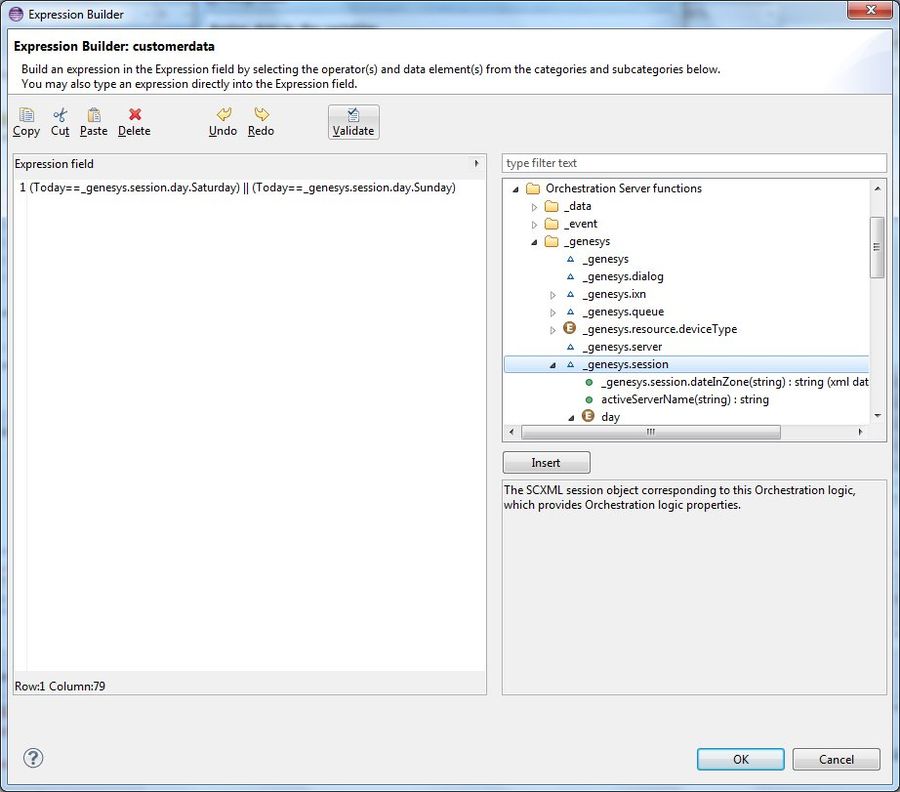Click the Redo arrow icon
Image resolution: width=900 pixels, height=792 pixels.
pyautogui.click(x=261, y=114)
